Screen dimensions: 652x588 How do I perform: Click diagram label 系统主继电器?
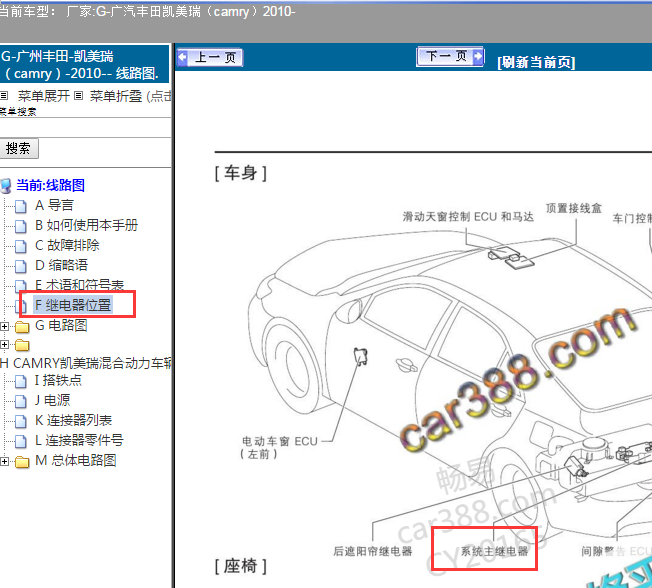coord(494,551)
